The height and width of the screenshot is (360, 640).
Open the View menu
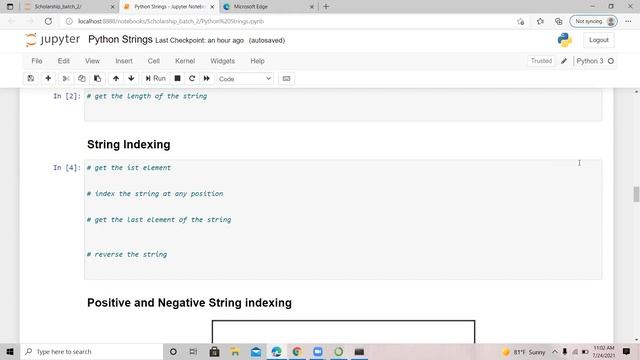coord(92,61)
